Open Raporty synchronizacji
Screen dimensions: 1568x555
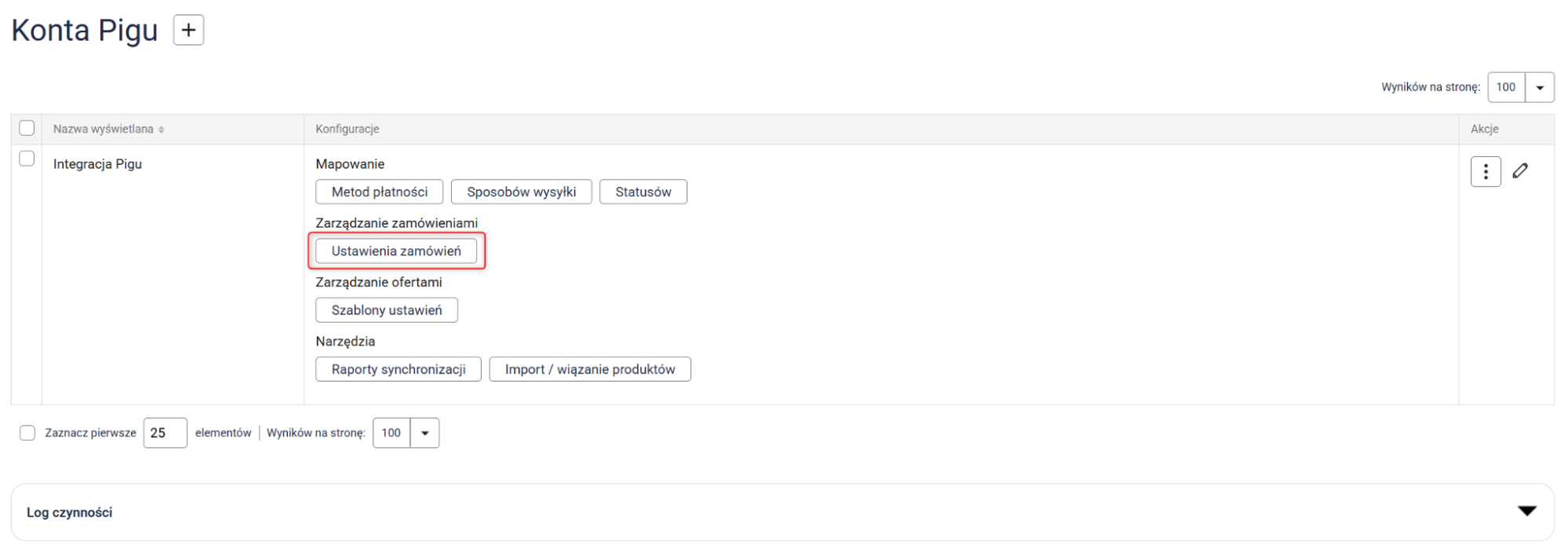point(398,370)
